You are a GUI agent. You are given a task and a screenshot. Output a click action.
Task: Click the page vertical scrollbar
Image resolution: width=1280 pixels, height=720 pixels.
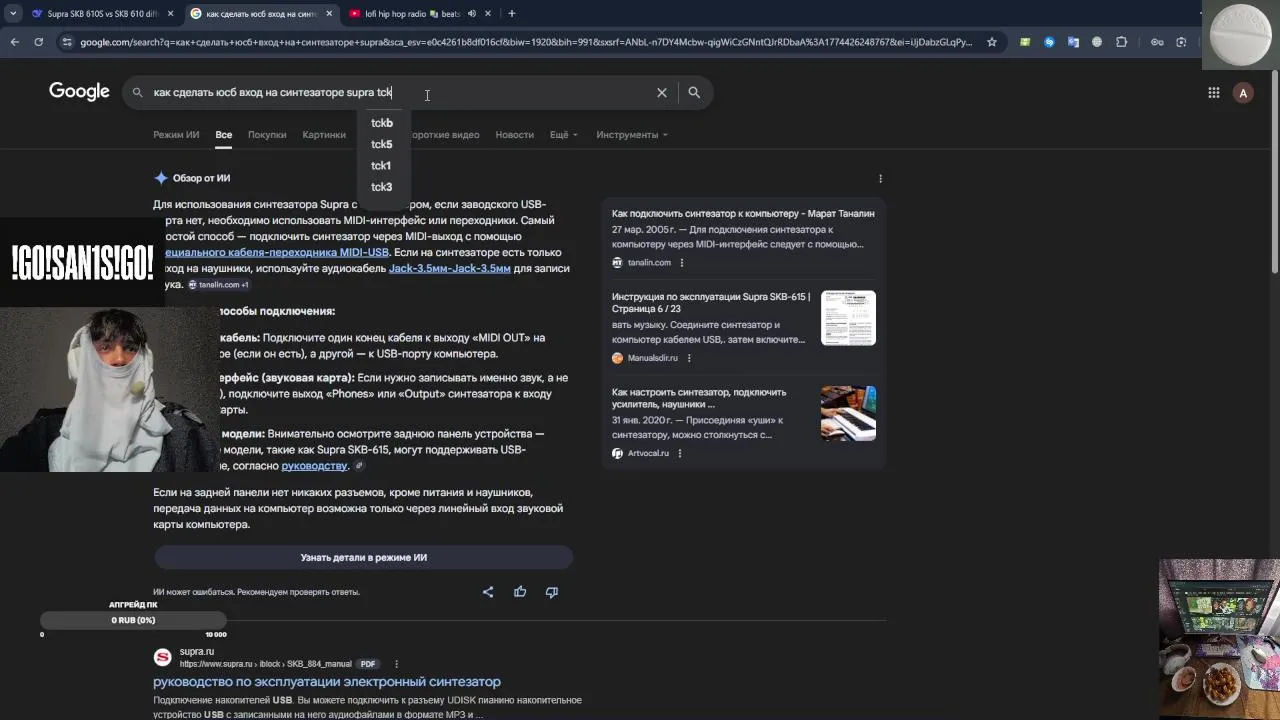pyautogui.click(x=1274, y=170)
